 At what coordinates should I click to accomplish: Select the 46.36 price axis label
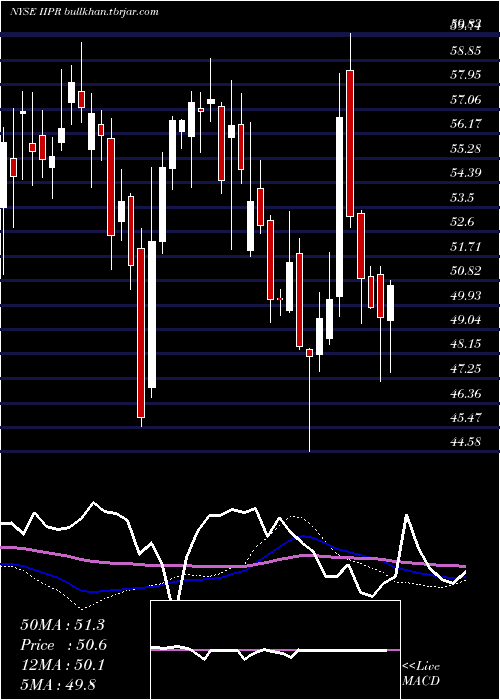[466, 394]
